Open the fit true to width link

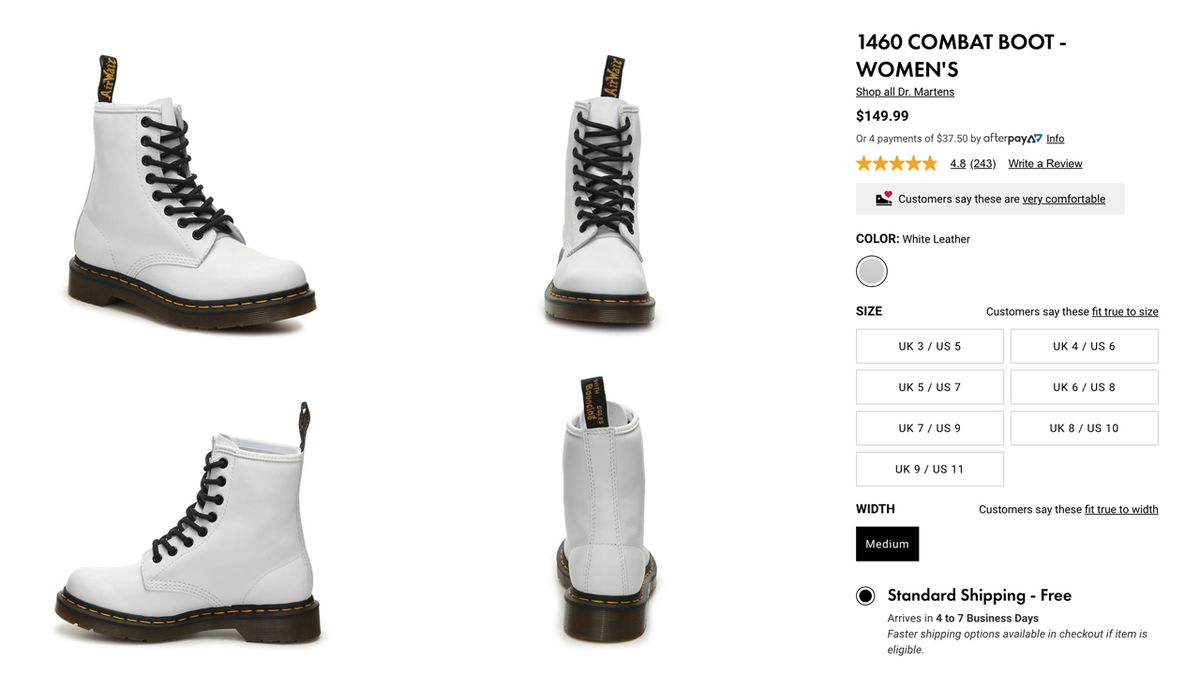pyautogui.click(x=1121, y=509)
